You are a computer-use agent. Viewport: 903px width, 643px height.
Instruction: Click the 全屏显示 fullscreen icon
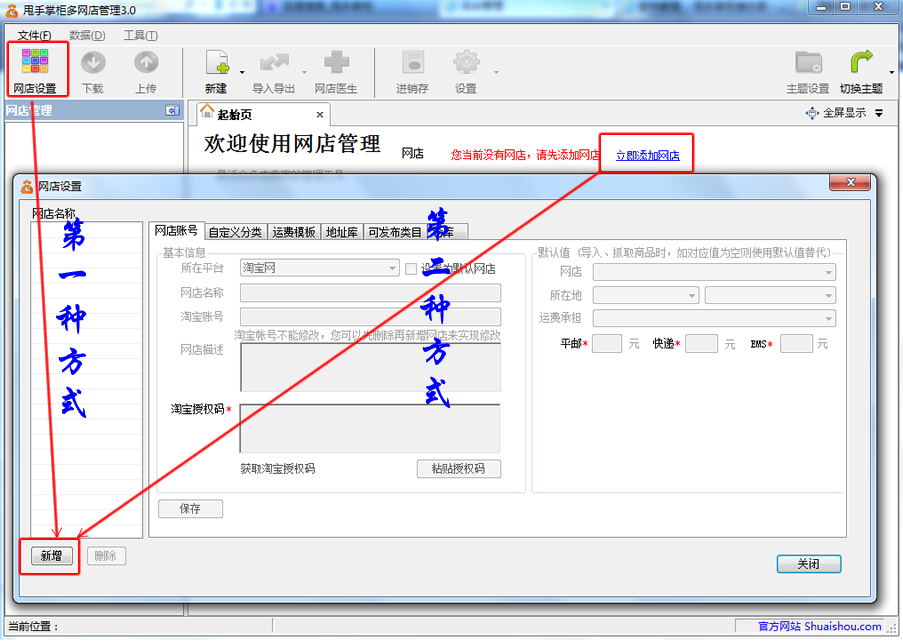point(811,113)
